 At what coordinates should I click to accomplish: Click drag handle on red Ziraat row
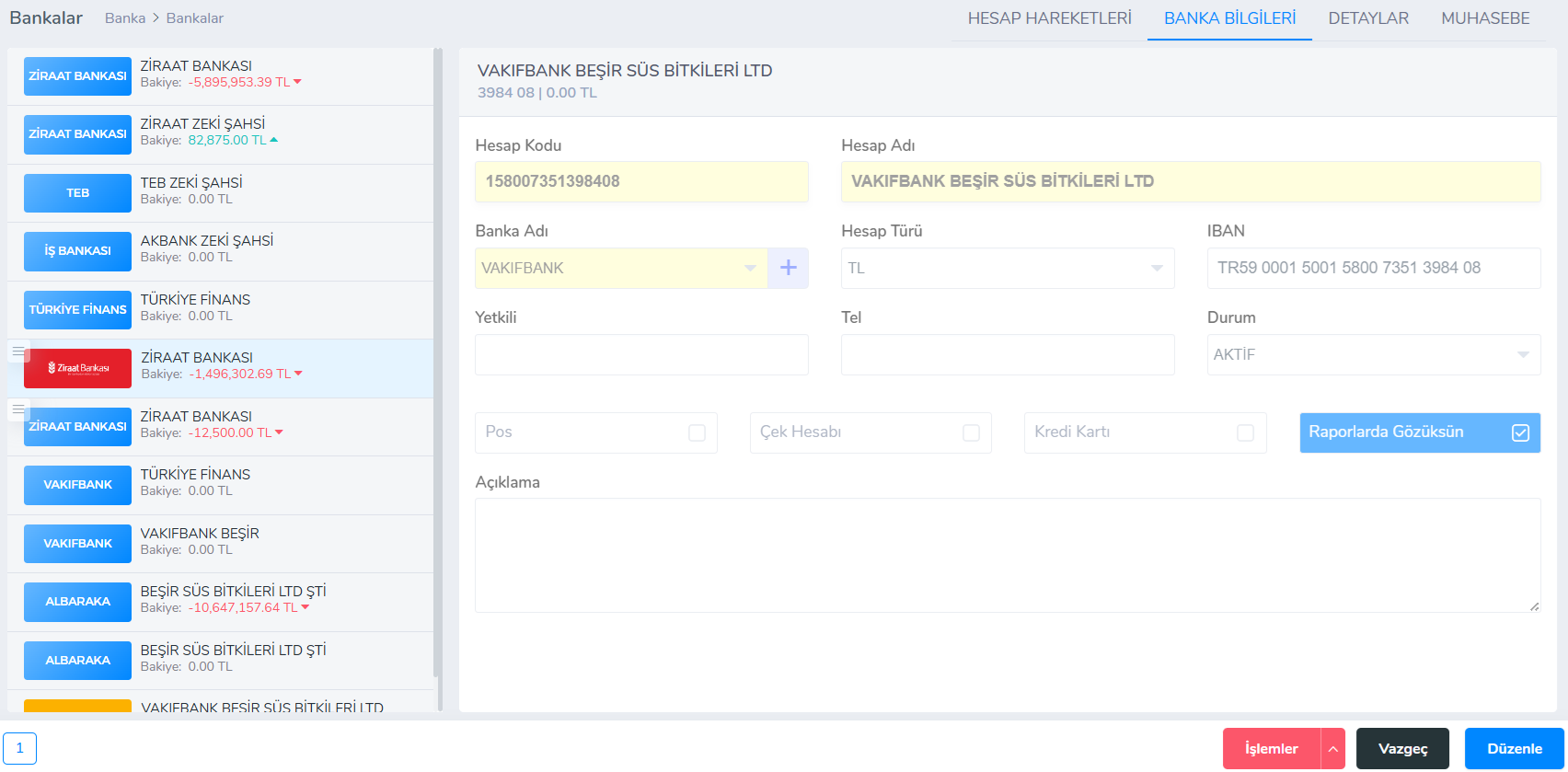(x=18, y=351)
